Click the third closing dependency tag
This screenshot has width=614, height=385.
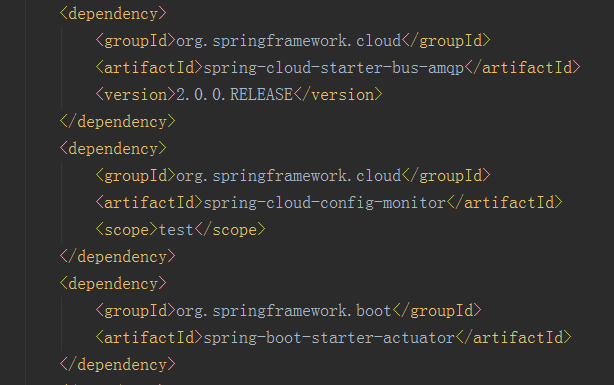(x=117, y=365)
